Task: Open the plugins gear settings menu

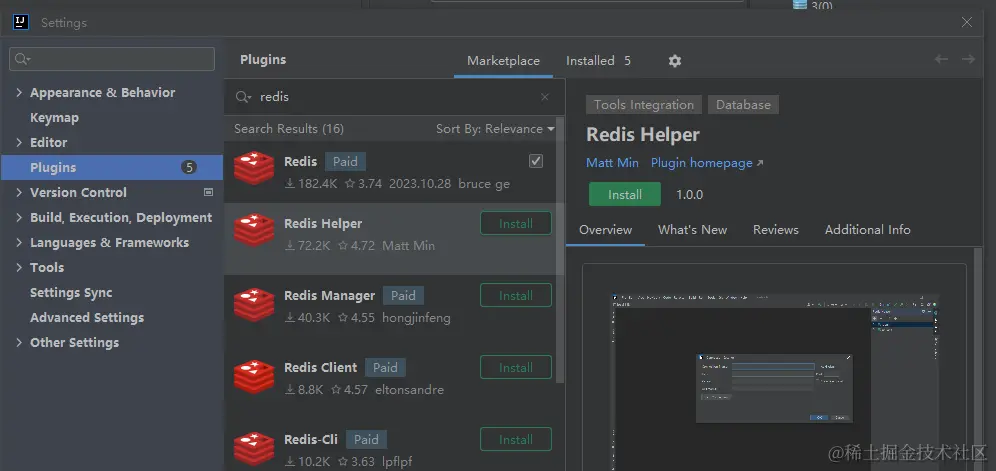Action: 675,61
